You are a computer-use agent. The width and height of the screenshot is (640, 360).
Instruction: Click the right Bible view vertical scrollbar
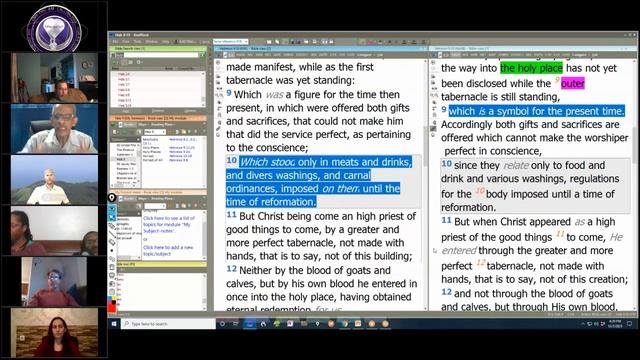635,184
